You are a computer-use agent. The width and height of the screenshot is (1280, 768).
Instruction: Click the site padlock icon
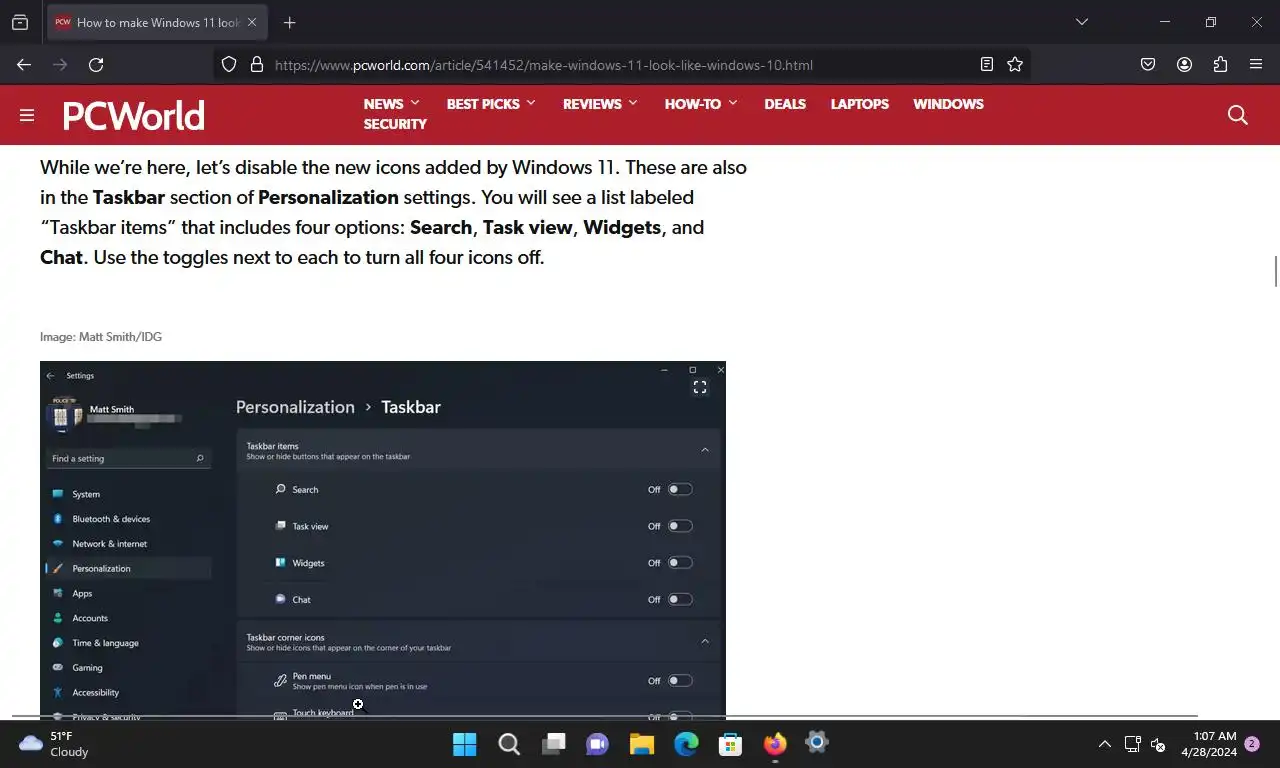pos(257,64)
